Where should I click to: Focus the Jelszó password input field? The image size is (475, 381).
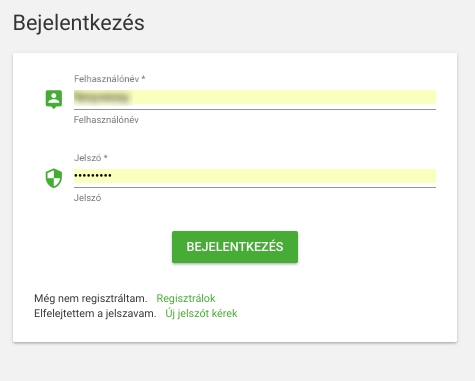[255, 176]
